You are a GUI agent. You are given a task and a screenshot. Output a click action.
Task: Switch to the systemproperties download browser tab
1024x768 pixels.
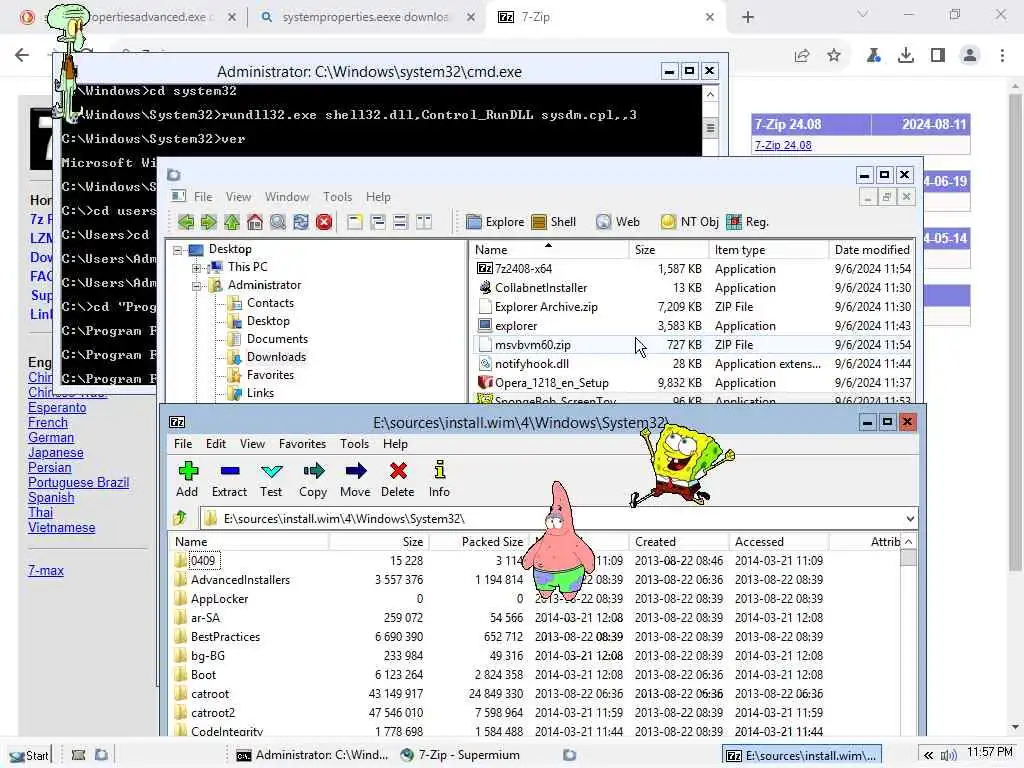point(366,17)
